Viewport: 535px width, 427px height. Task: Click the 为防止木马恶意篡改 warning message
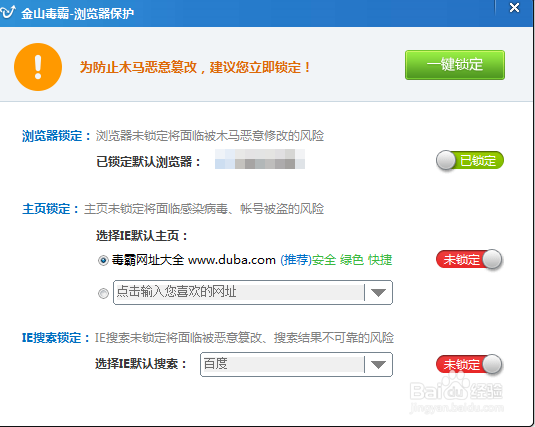(x=195, y=67)
